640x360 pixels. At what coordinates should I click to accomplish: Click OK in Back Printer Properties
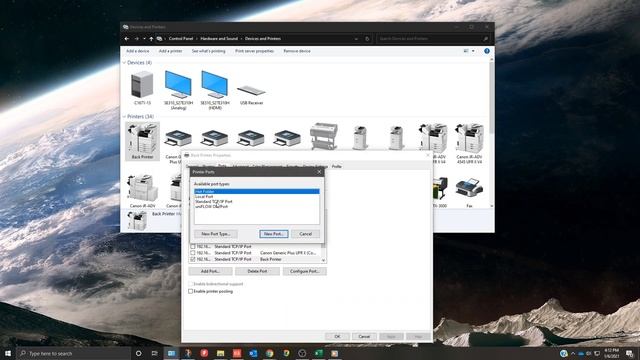click(337, 336)
